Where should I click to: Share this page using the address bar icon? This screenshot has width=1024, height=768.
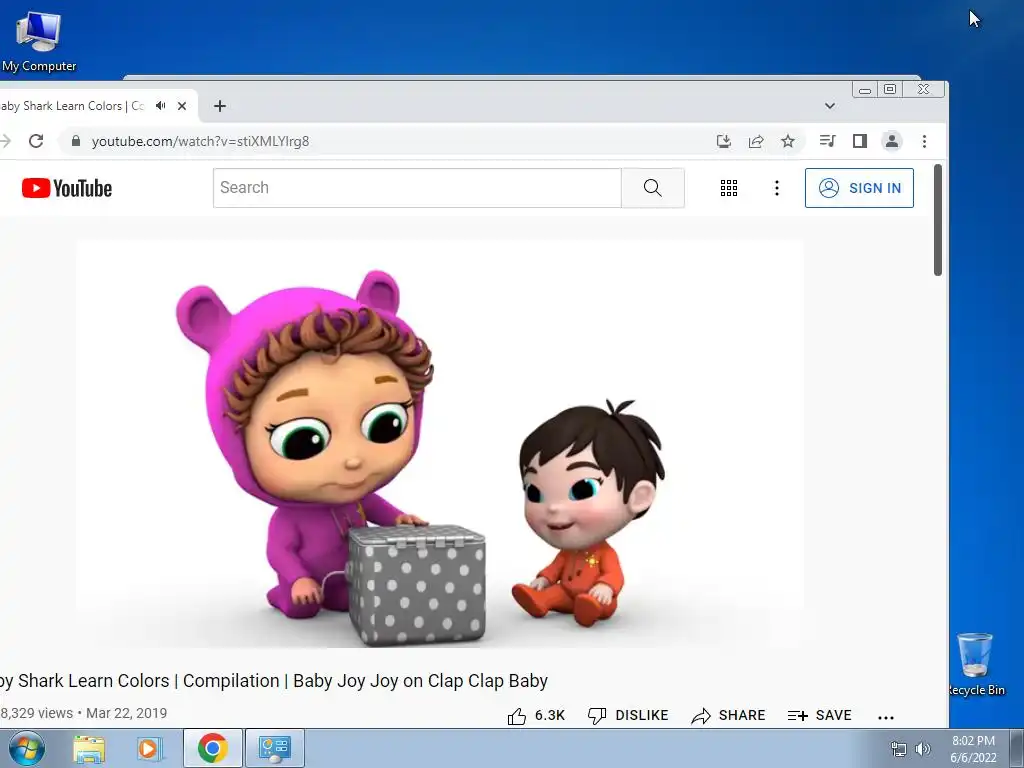pyautogui.click(x=756, y=141)
